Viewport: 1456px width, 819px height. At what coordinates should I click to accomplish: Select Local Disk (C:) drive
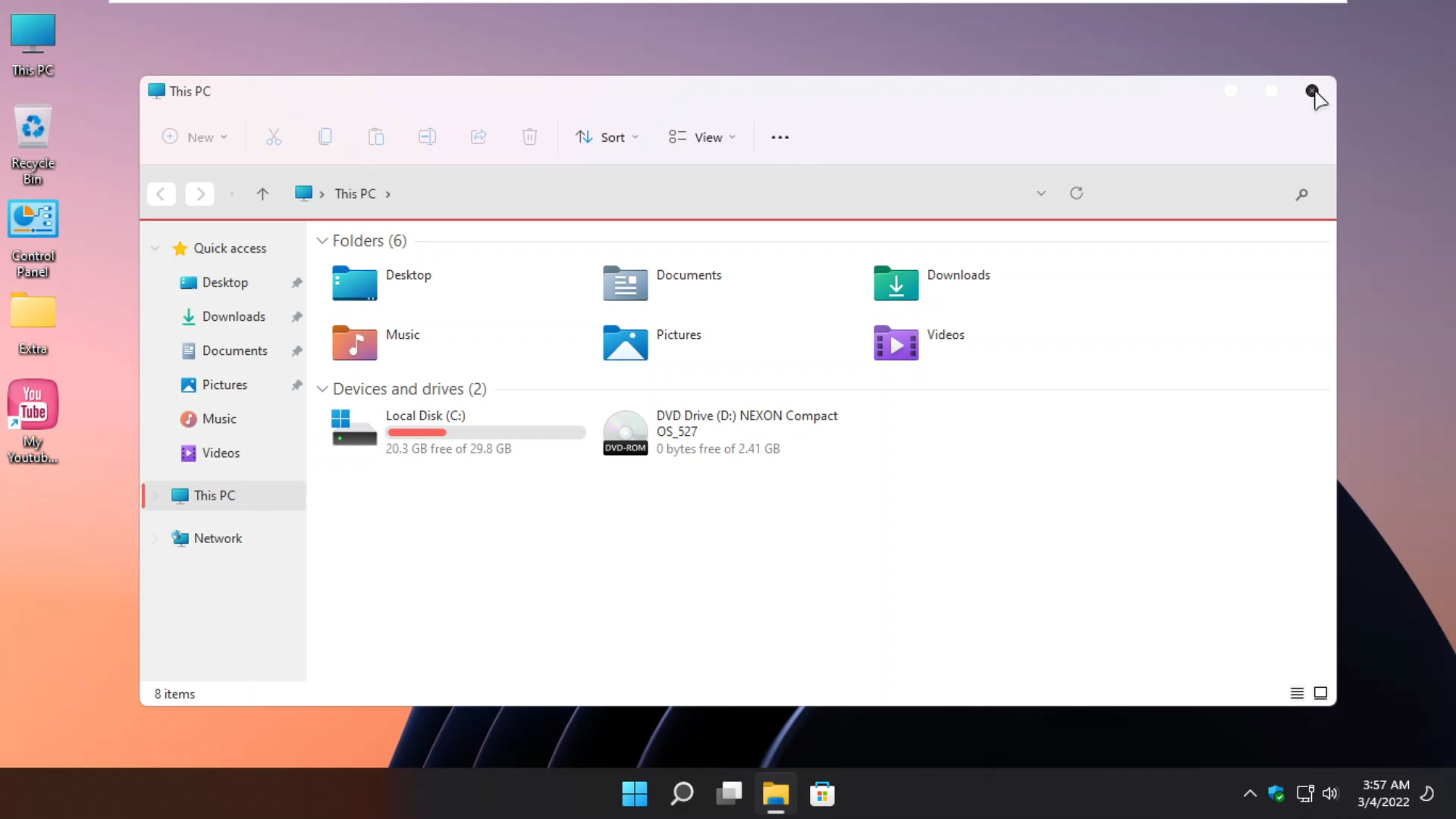[458, 431]
